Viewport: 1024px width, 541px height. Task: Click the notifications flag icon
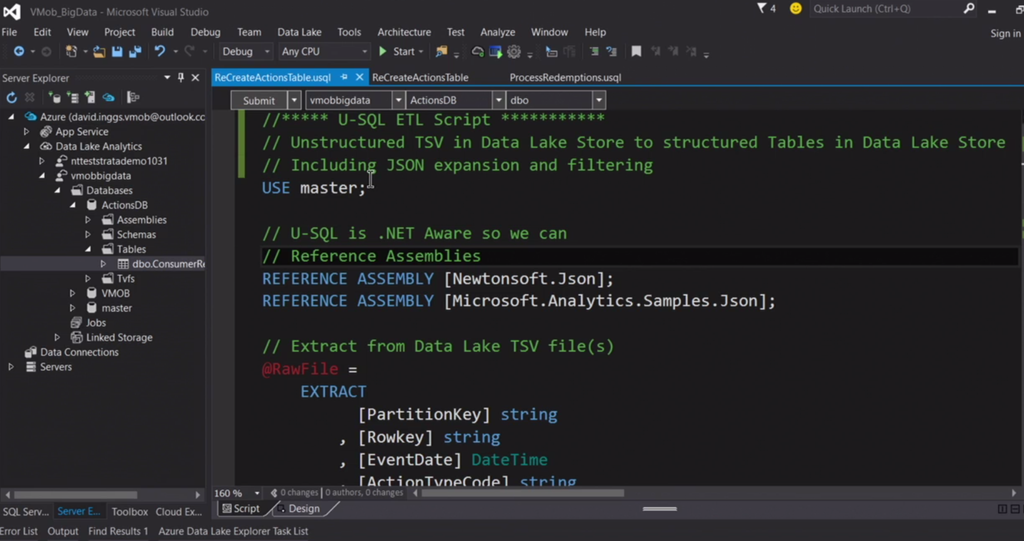coord(762,9)
